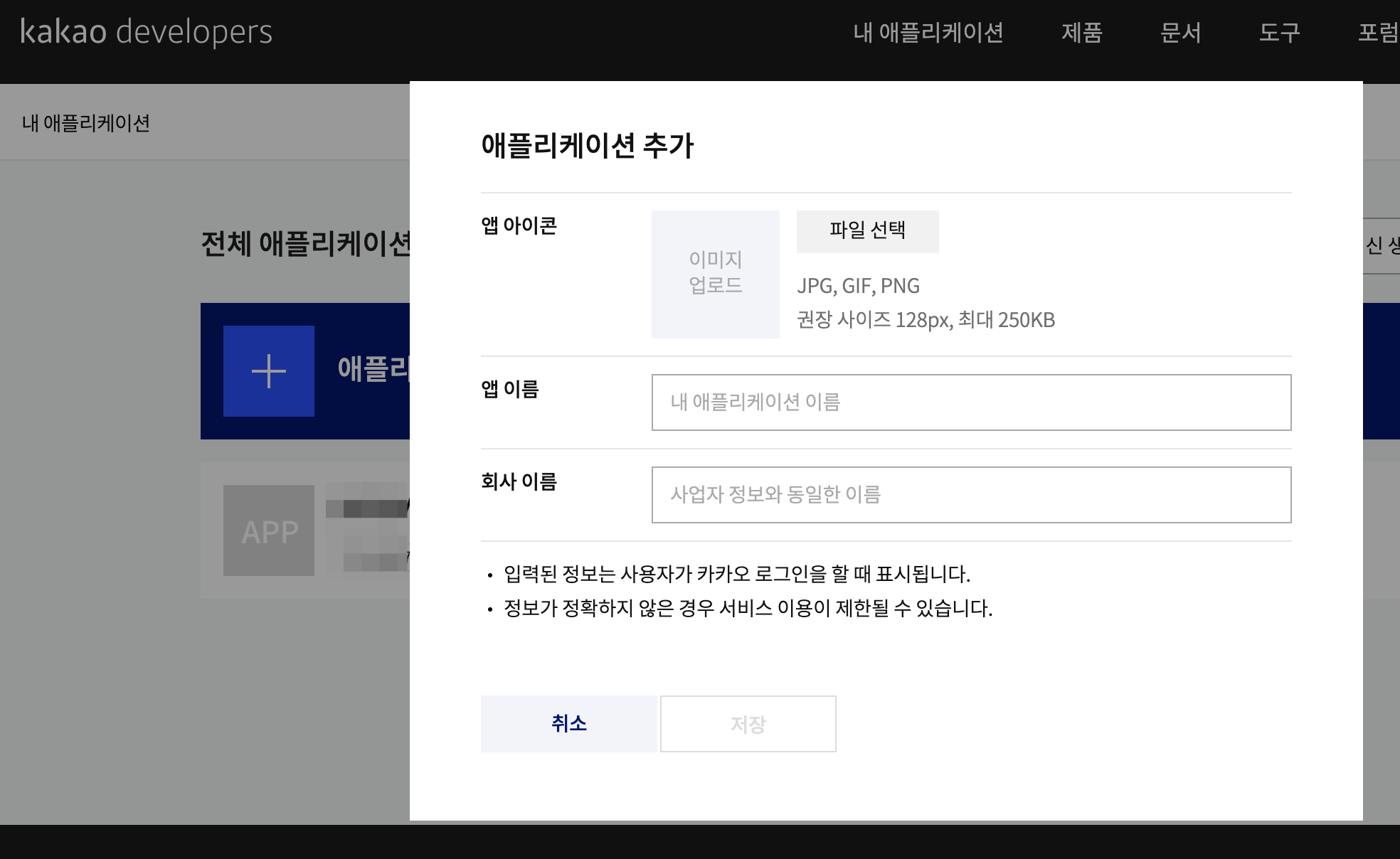Open the 포럼 menu
This screenshot has width=1400, height=859.
pyautogui.click(x=1377, y=33)
